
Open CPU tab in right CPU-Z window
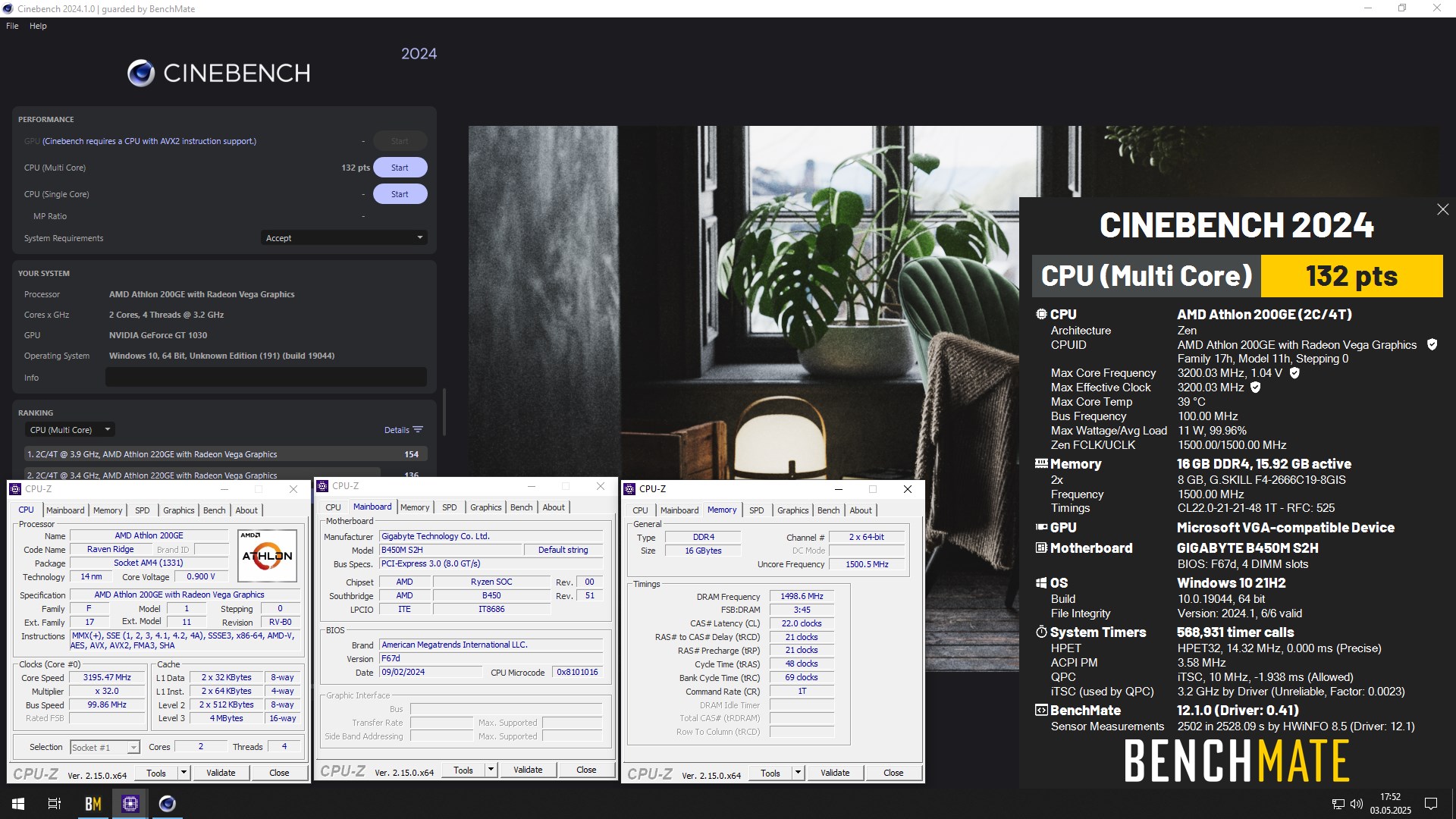click(x=640, y=510)
